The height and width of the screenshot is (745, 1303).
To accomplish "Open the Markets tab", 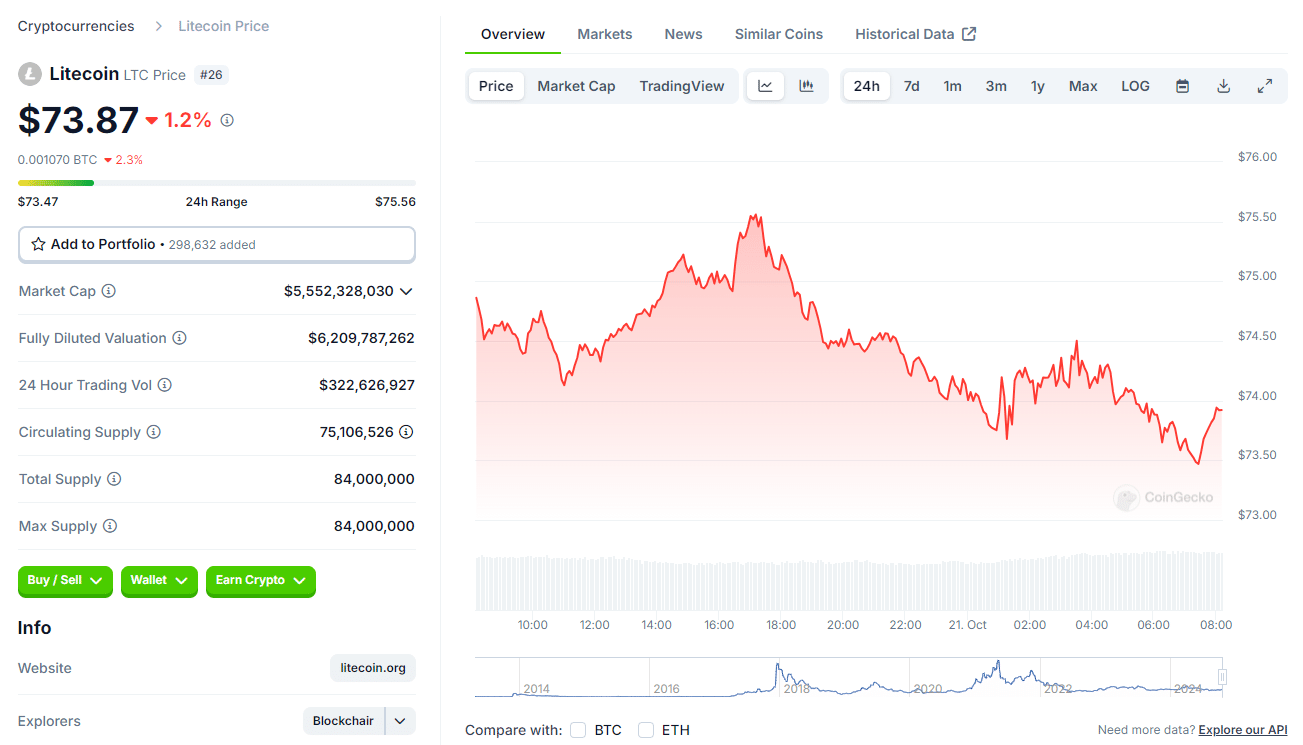I will click(605, 34).
